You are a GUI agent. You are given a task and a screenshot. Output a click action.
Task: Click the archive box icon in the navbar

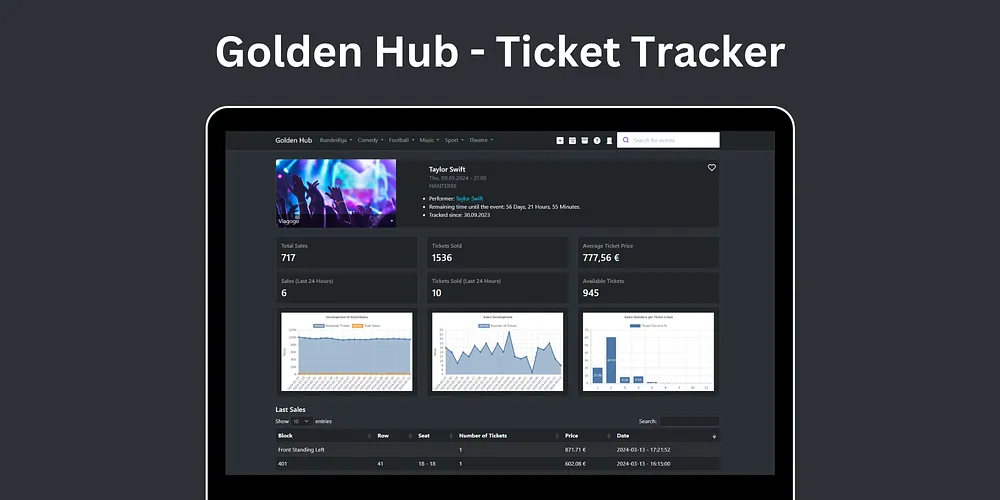click(x=584, y=140)
